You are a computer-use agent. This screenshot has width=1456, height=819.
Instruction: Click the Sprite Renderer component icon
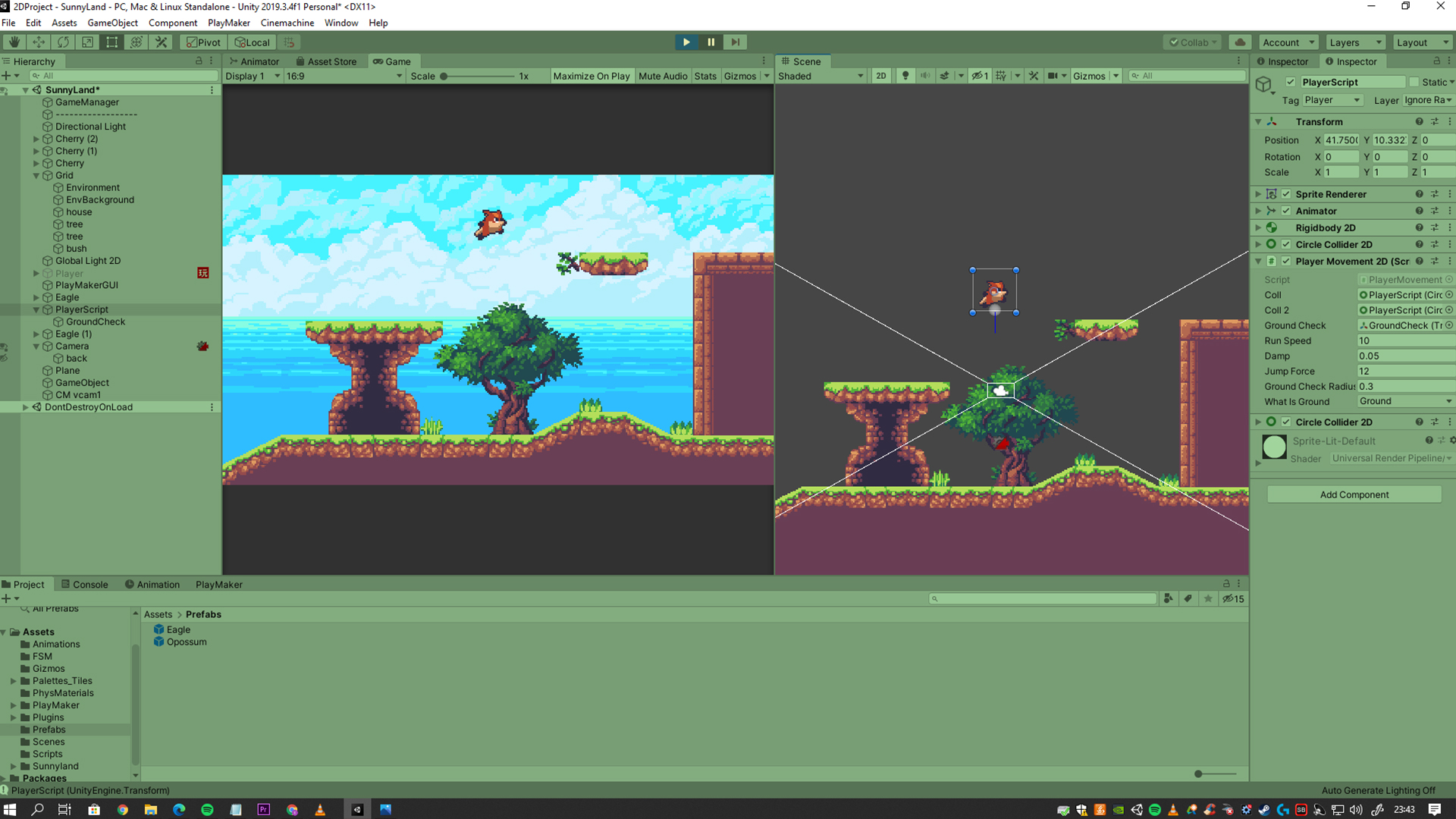[x=1272, y=193]
